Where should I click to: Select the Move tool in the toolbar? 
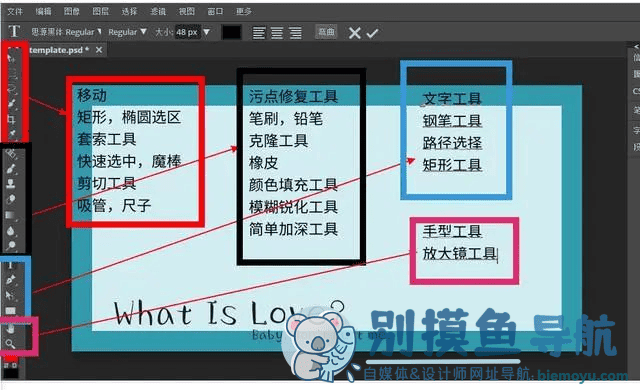(11, 57)
